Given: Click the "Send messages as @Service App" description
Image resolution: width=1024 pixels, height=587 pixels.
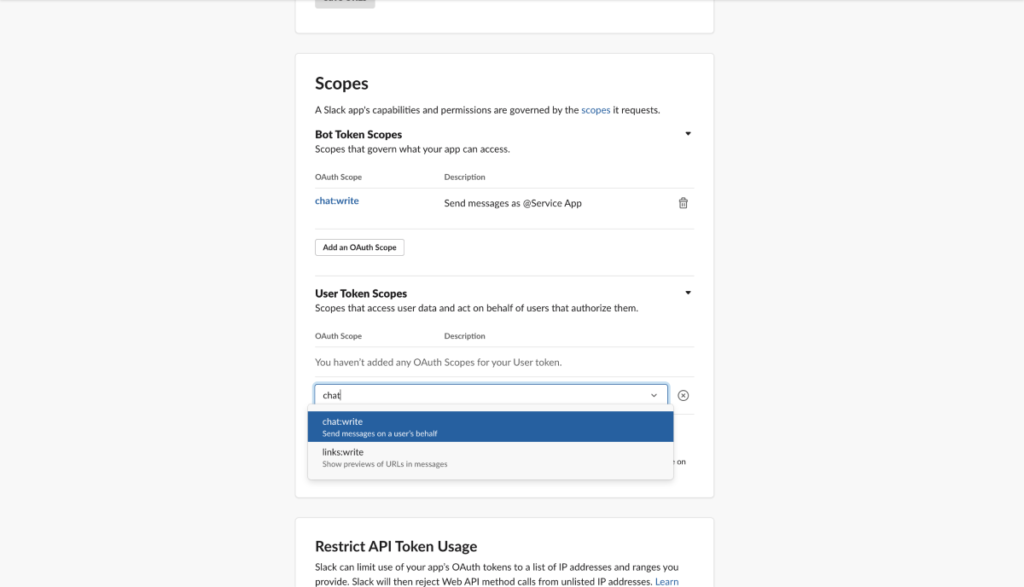Looking at the screenshot, I should pyautogui.click(x=512, y=203).
